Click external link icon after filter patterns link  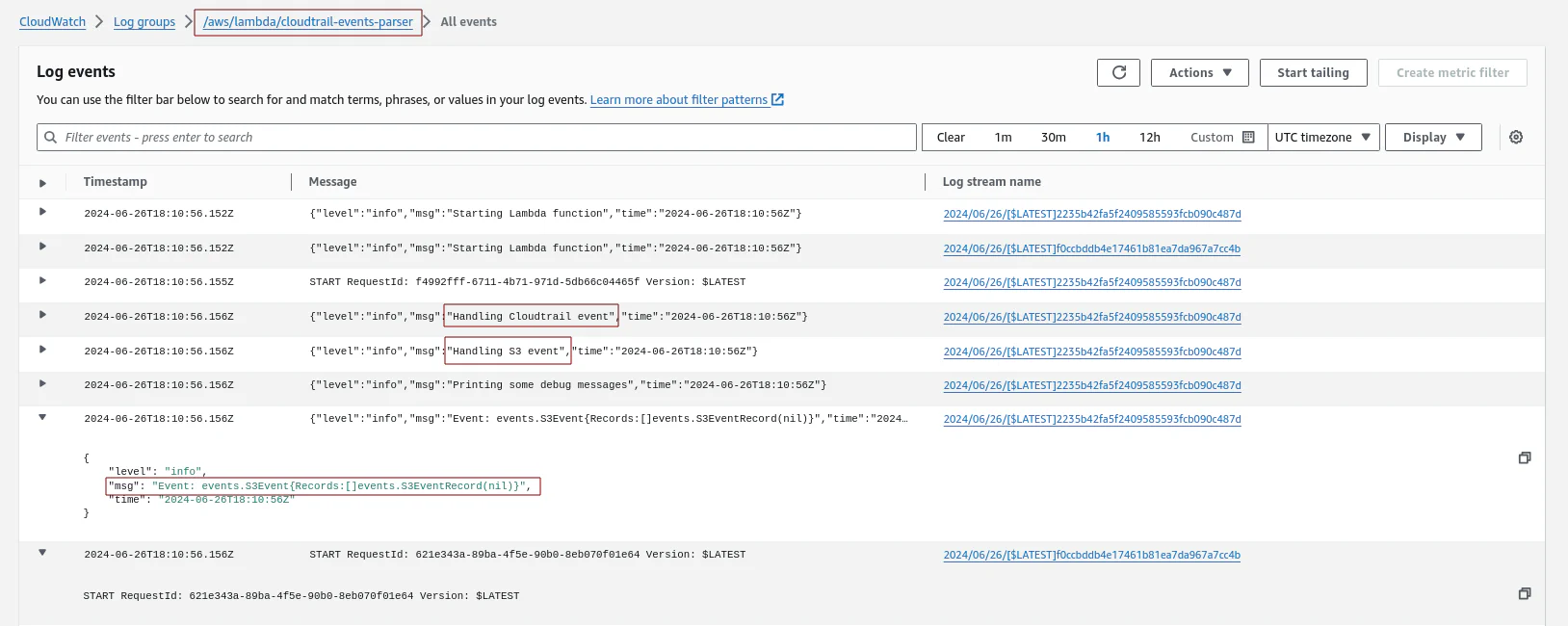pos(778,99)
